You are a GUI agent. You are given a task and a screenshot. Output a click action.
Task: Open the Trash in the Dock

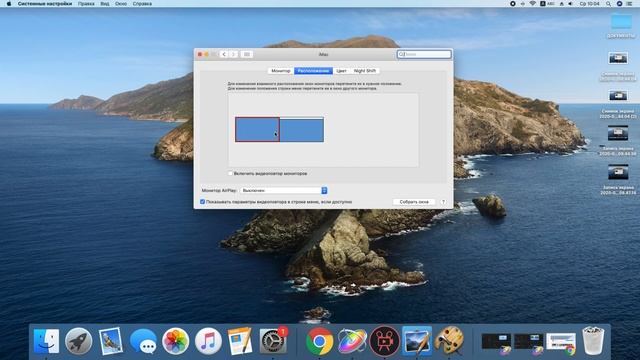point(593,341)
